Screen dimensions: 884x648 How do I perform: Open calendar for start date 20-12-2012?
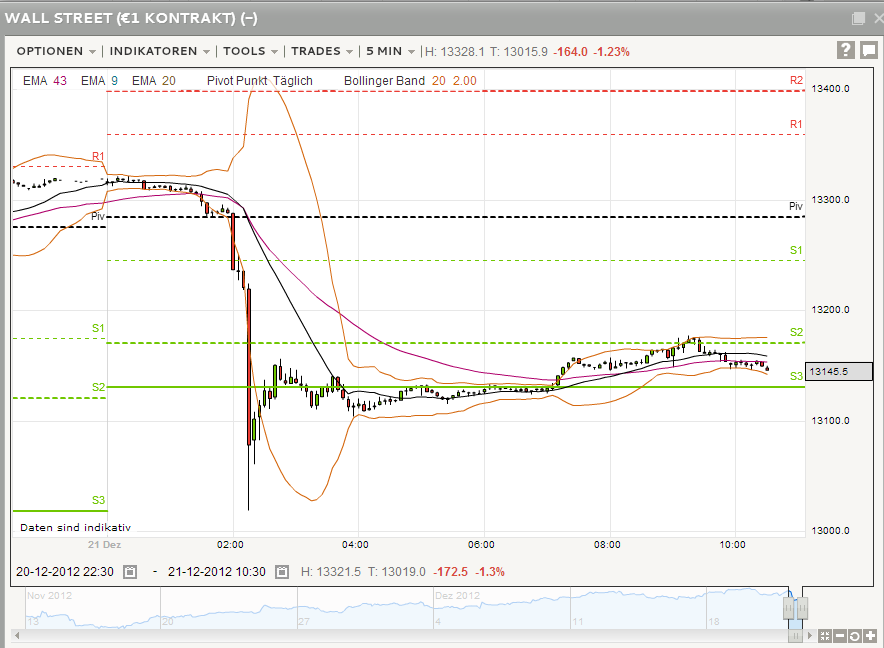point(130,572)
